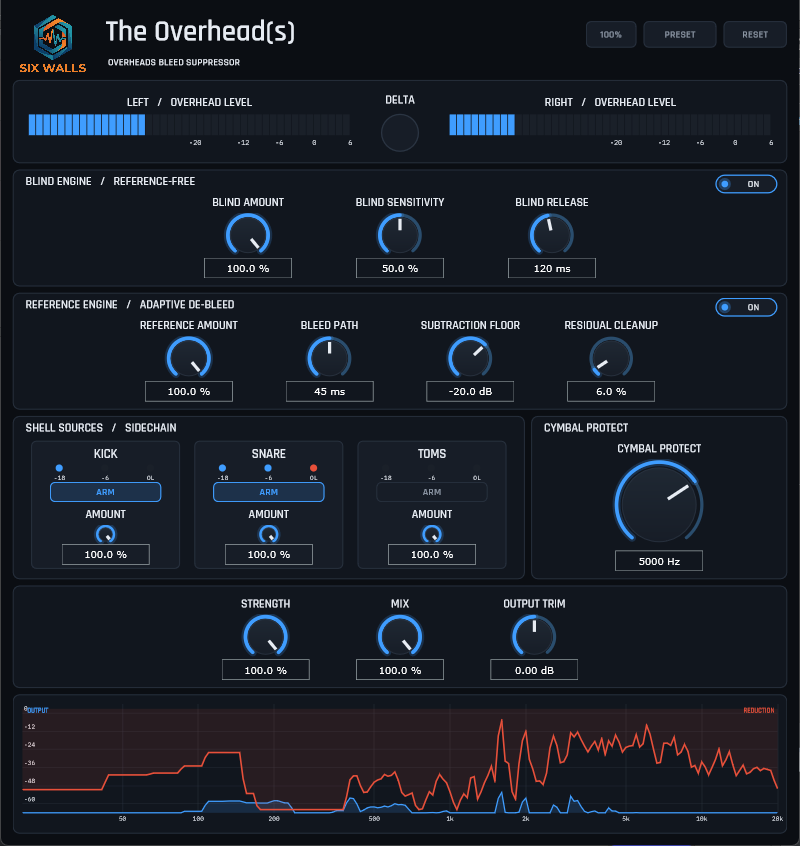Click the '5k' frequency label on analyzer
Screen dimensions: 800x846
point(626,818)
